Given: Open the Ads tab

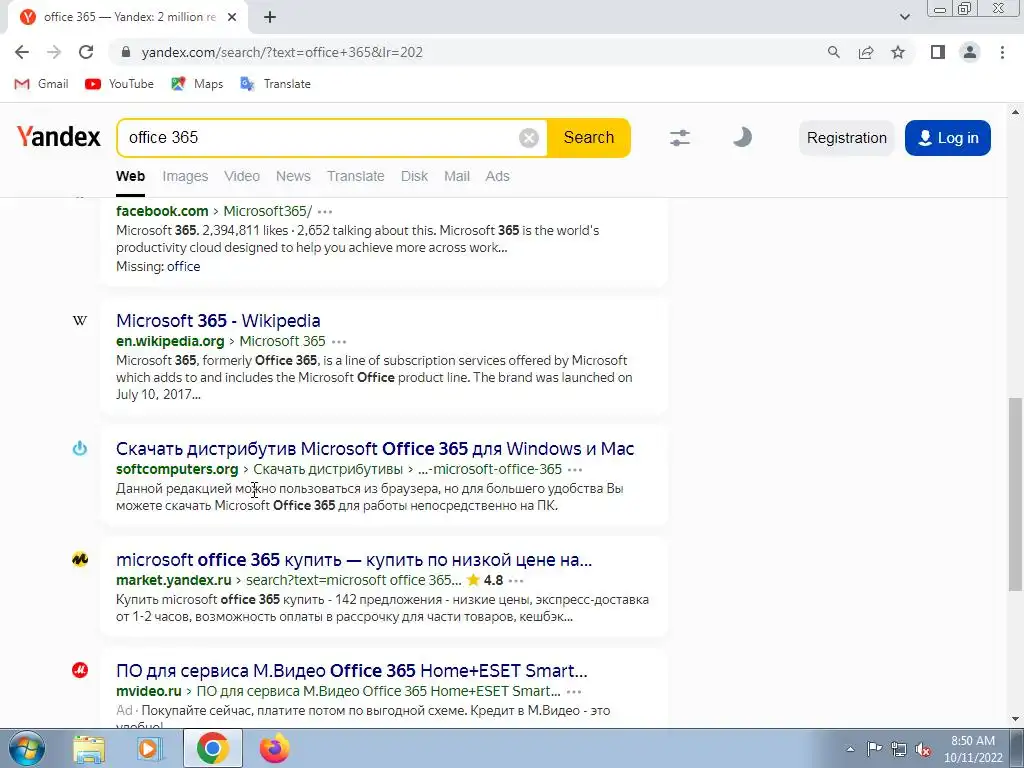Looking at the screenshot, I should click(x=497, y=176).
